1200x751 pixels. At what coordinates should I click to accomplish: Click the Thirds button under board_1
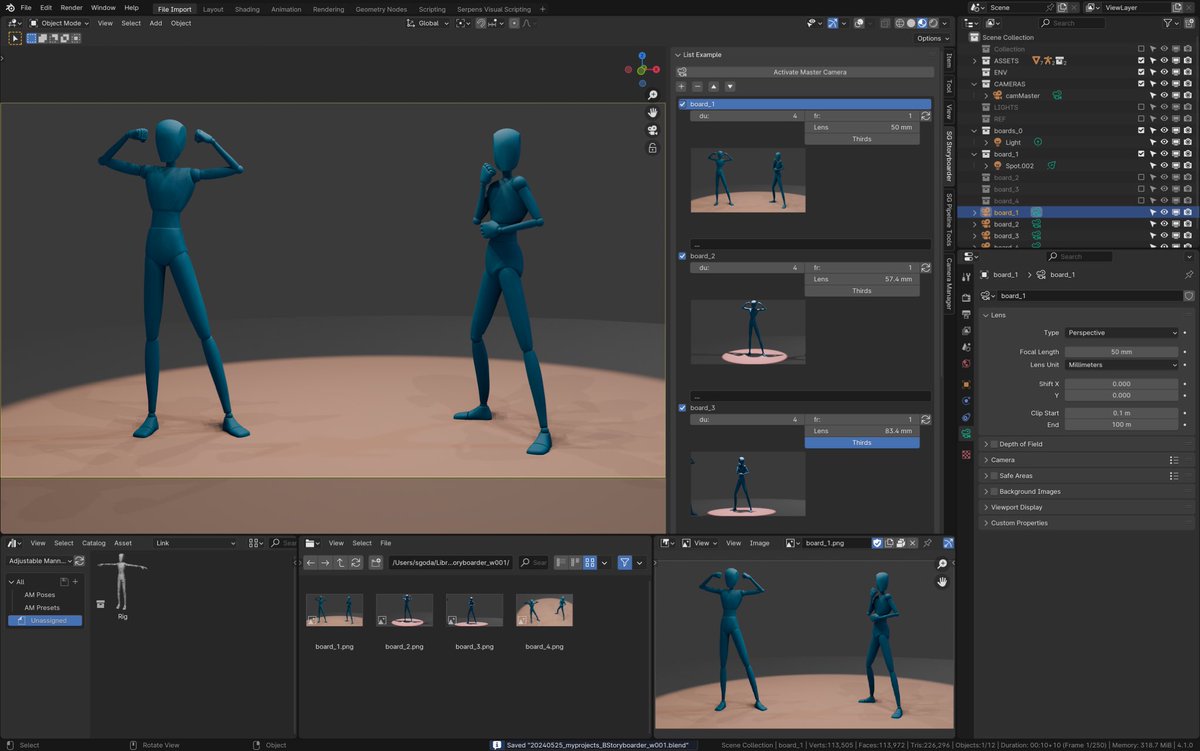click(x=862, y=138)
